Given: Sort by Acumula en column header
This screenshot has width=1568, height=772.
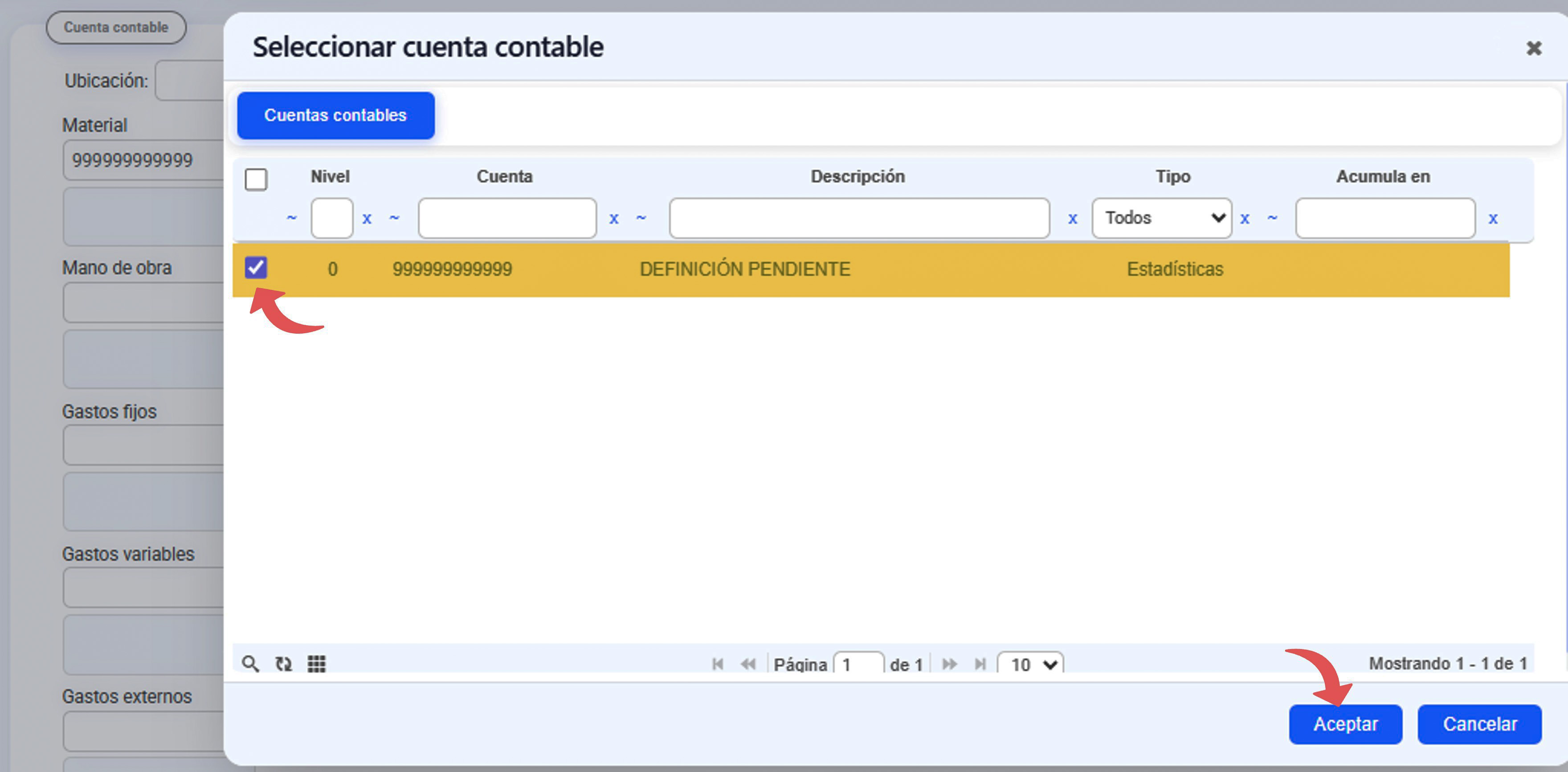Looking at the screenshot, I should tap(1383, 176).
